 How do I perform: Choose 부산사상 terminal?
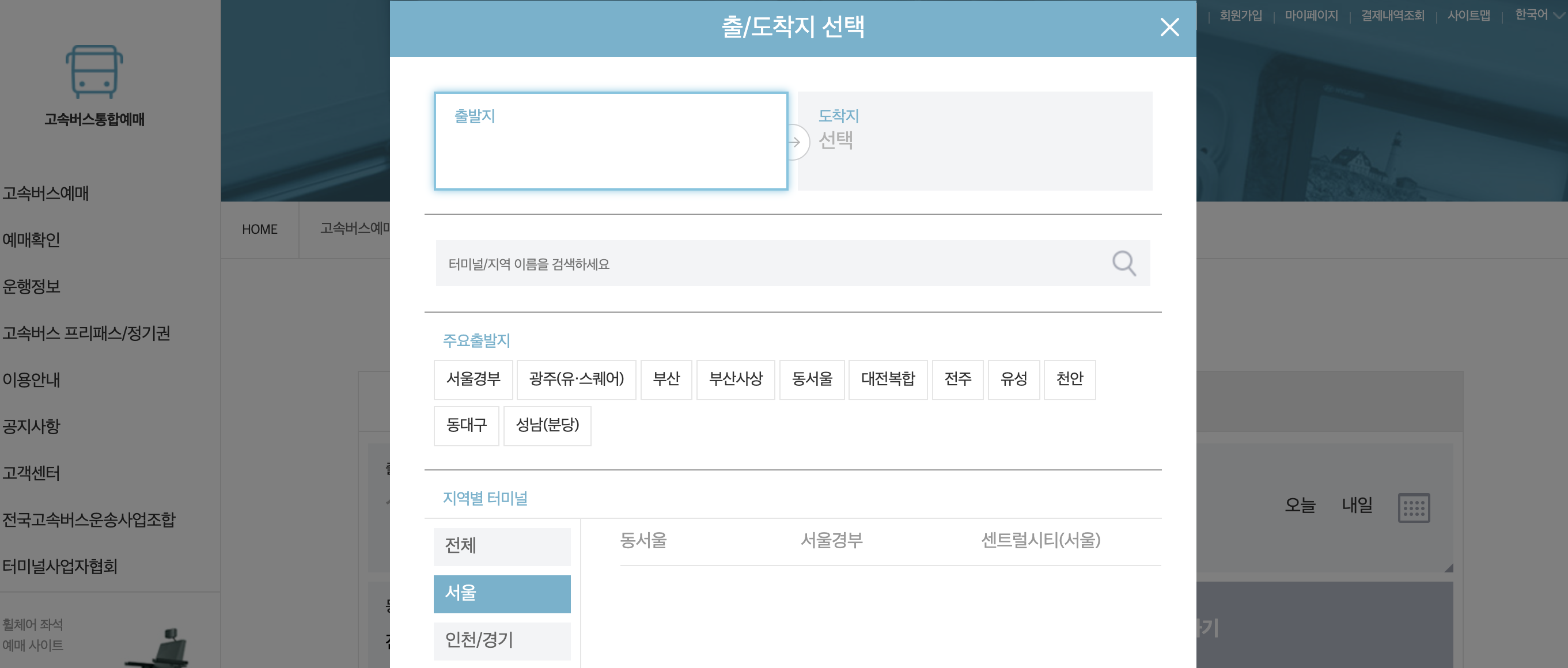(x=735, y=379)
